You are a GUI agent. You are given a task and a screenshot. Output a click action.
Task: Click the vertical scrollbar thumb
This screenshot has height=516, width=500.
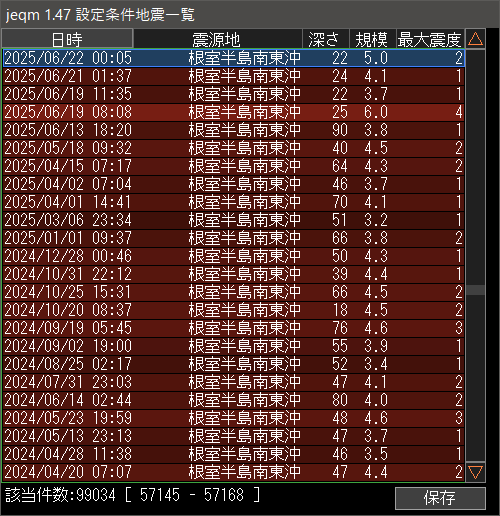pyautogui.click(x=475, y=290)
